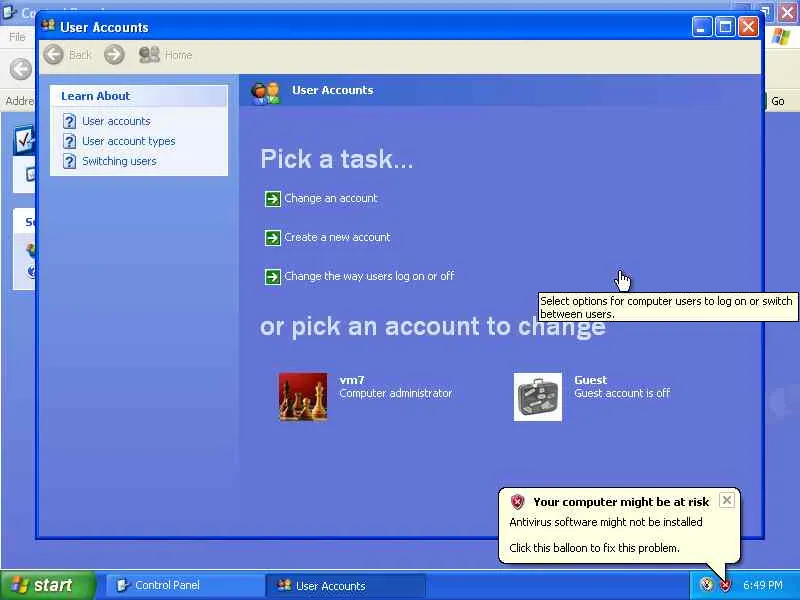Open help topic 'Switching users'
Image resolution: width=800 pixels, height=600 pixels.
119,161
